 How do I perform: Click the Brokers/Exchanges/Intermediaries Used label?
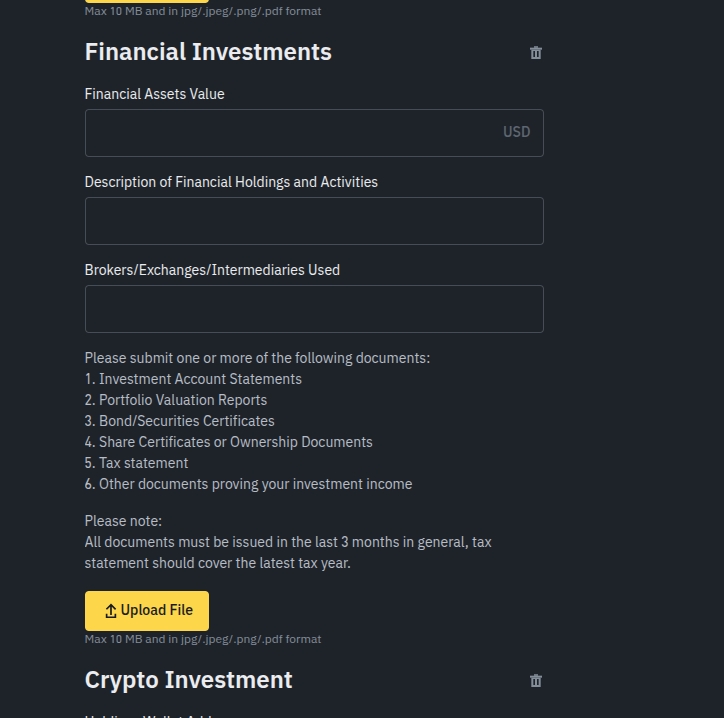click(x=212, y=270)
